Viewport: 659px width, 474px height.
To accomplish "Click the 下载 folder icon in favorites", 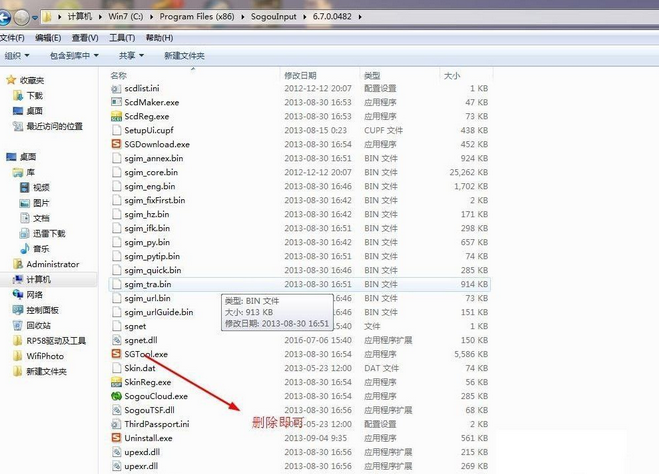I will (18, 95).
